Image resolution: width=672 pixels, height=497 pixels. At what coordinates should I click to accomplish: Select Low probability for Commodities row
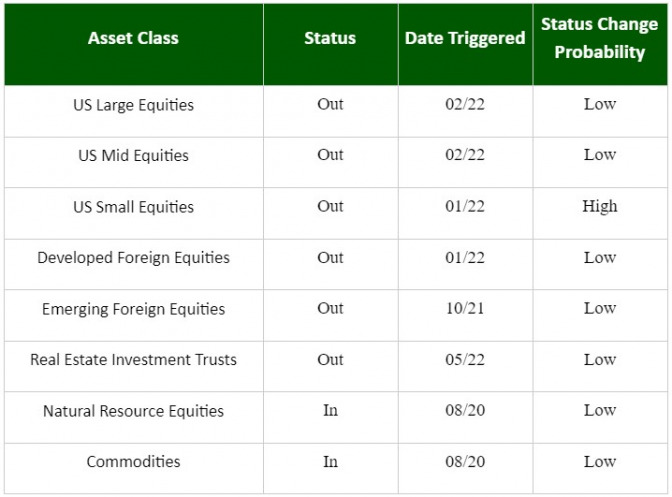point(600,461)
